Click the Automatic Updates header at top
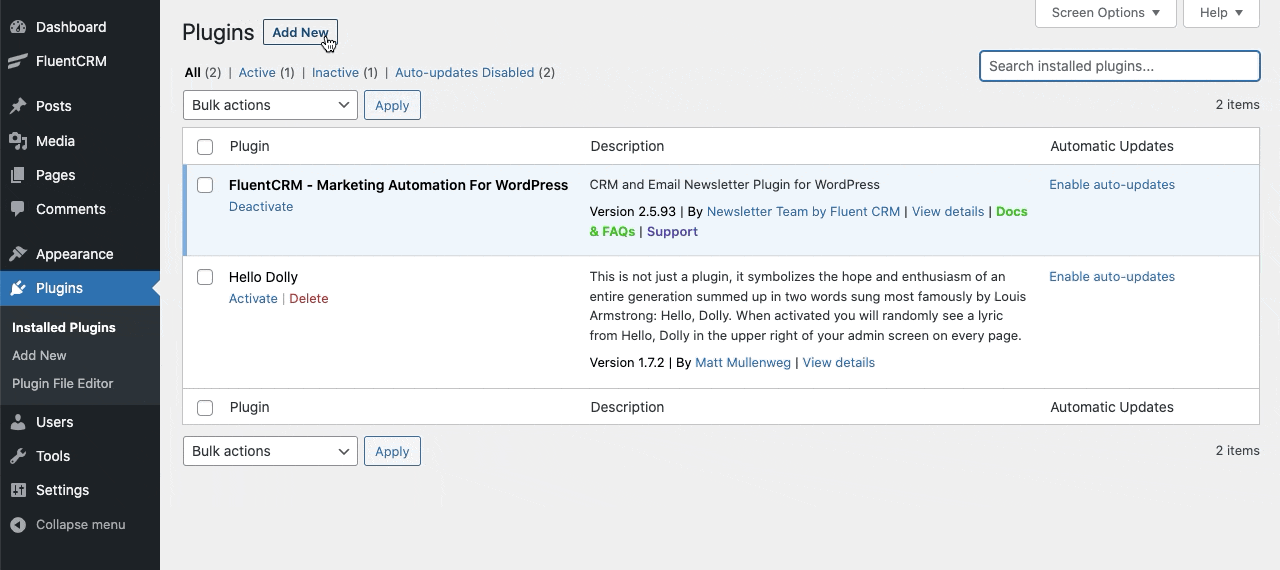Viewport: 1280px width, 570px height. click(x=1112, y=146)
